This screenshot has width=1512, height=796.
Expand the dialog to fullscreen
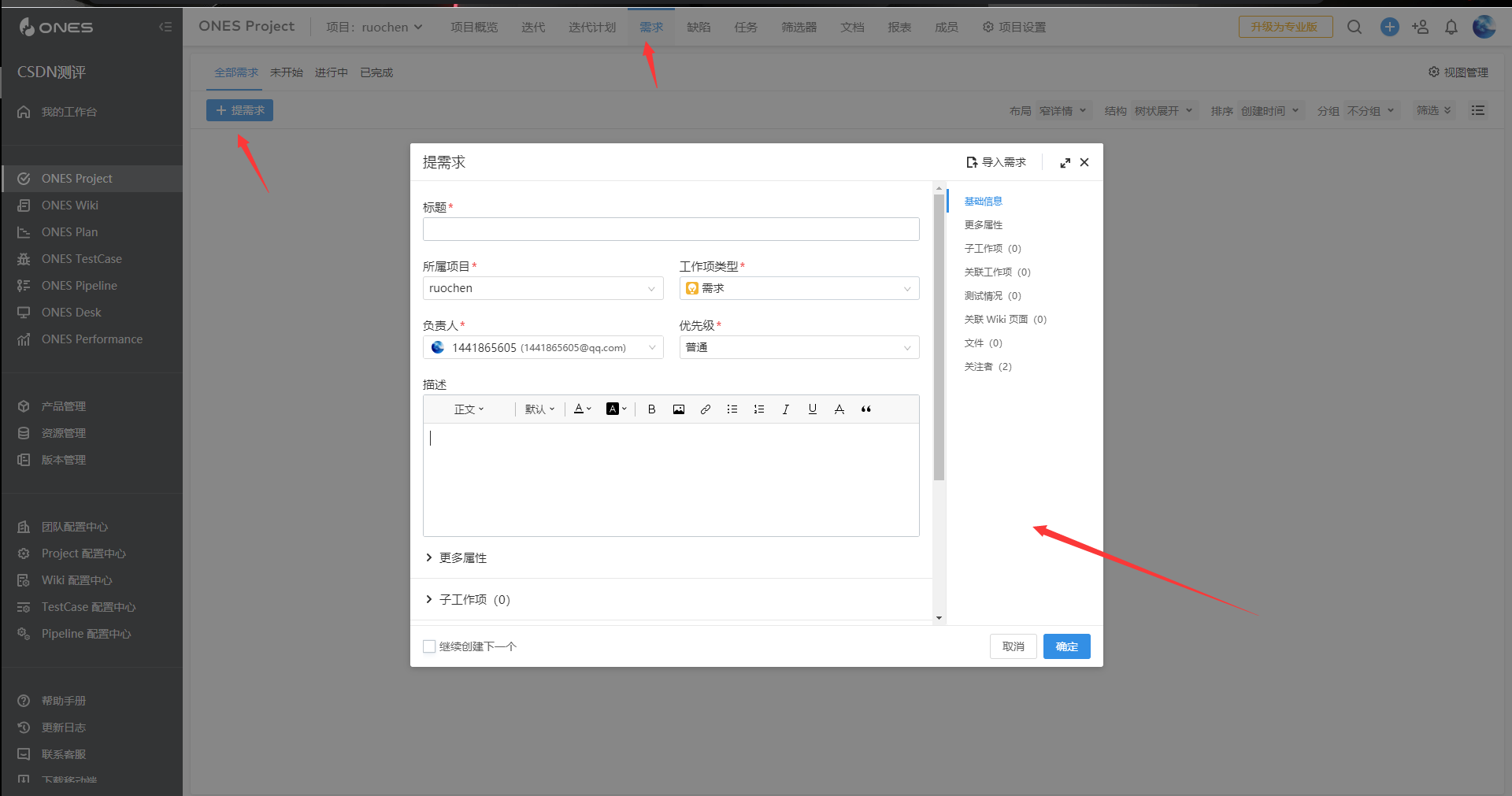(x=1065, y=162)
